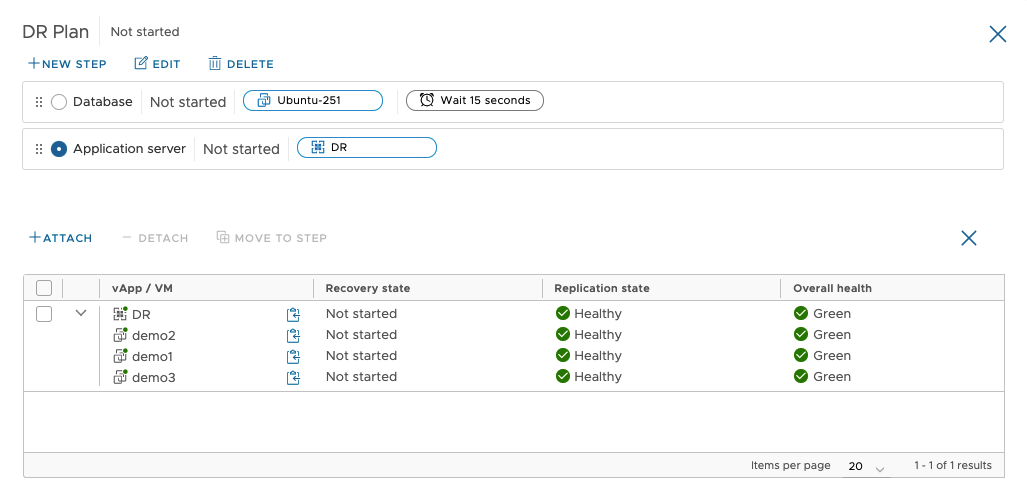Tick the DR row checkbox

tap(44, 314)
